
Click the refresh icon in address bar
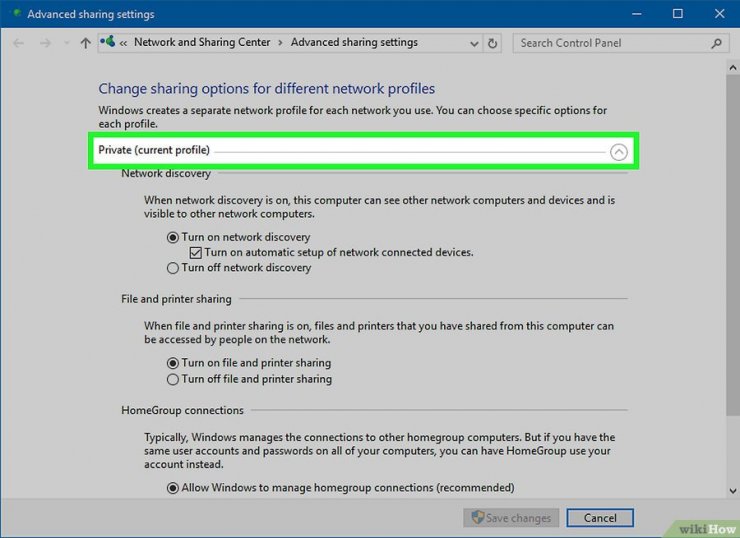point(492,44)
